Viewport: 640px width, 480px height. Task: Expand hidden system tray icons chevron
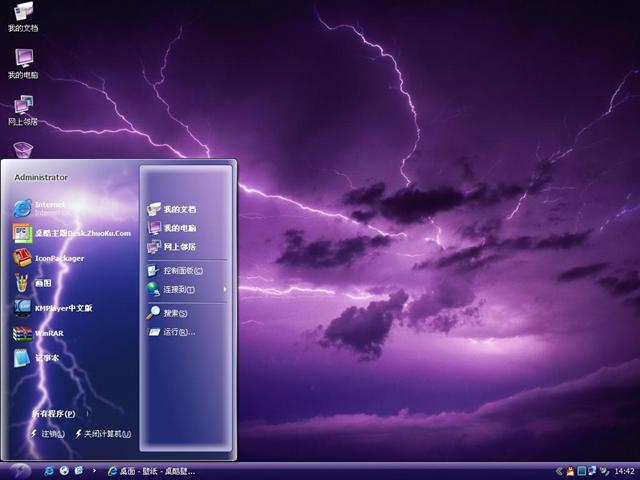point(559,471)
